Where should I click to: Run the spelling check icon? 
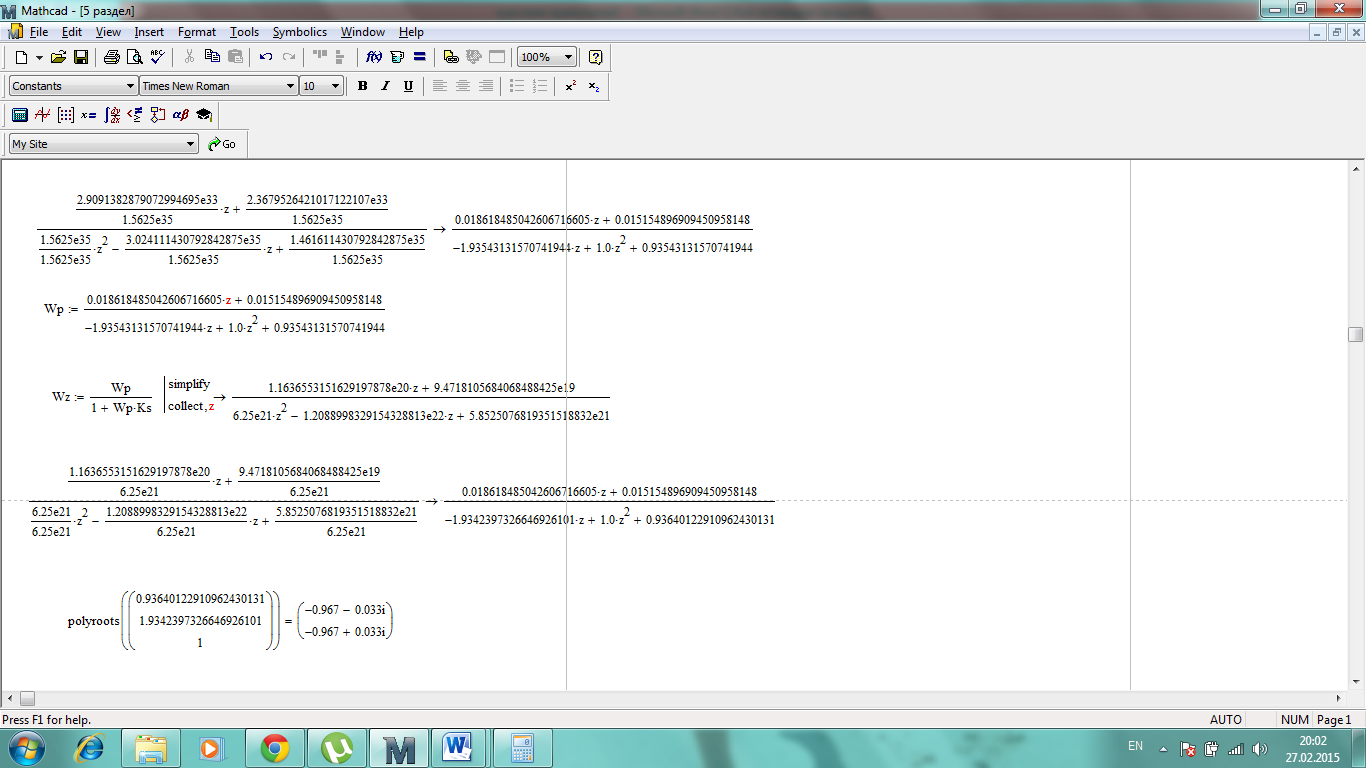pos(157,57)
